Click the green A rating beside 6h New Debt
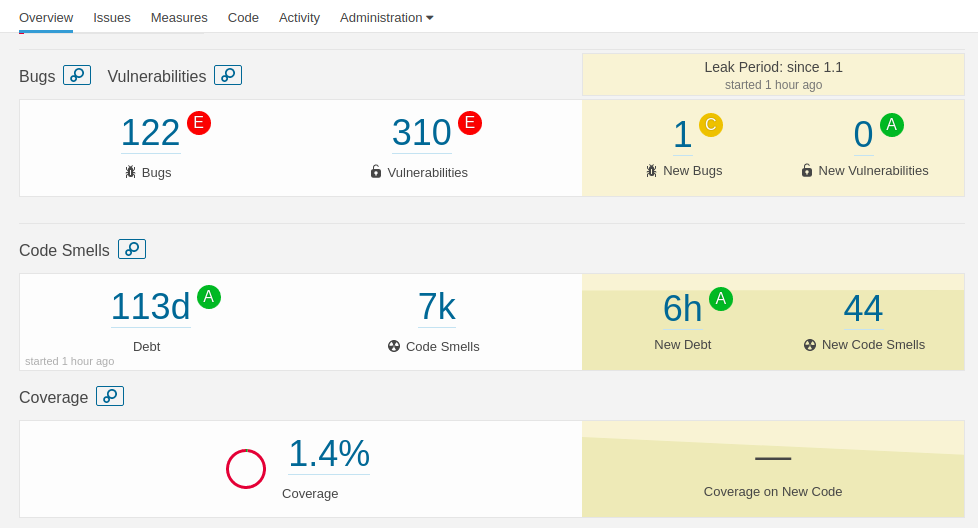 [721, 299]
